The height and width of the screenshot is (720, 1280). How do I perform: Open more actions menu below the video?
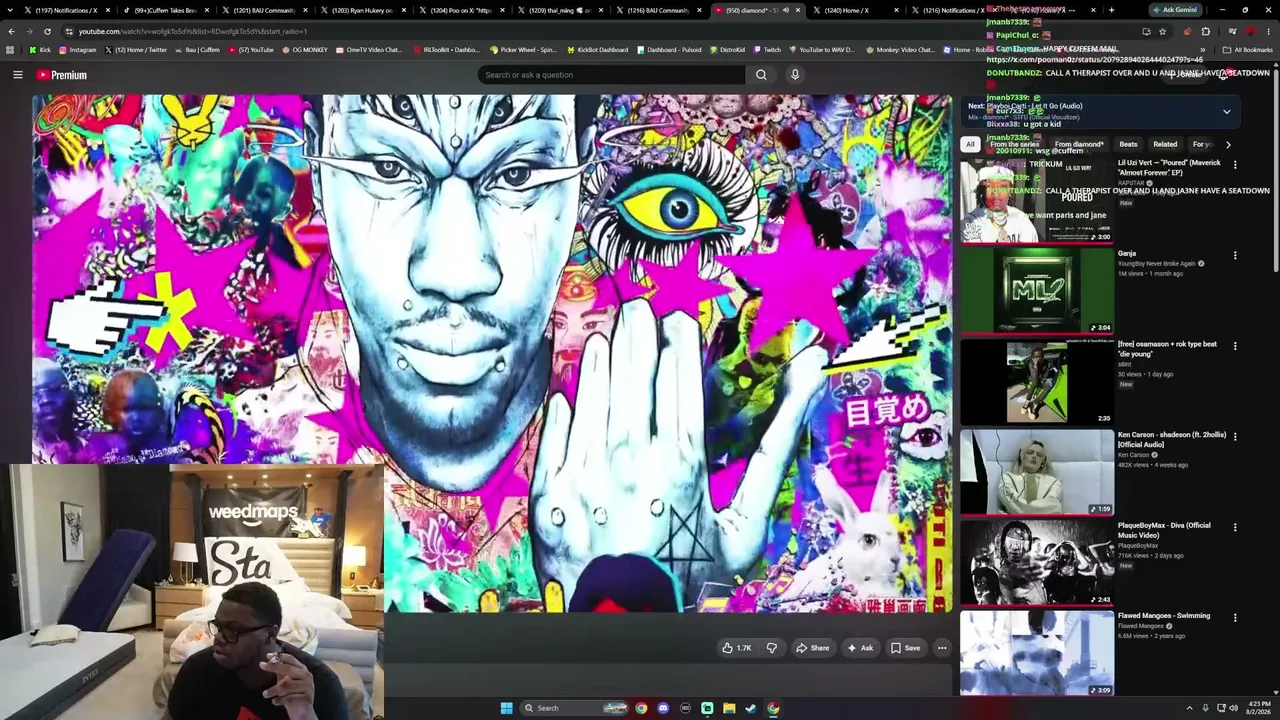tap(942, 648)
